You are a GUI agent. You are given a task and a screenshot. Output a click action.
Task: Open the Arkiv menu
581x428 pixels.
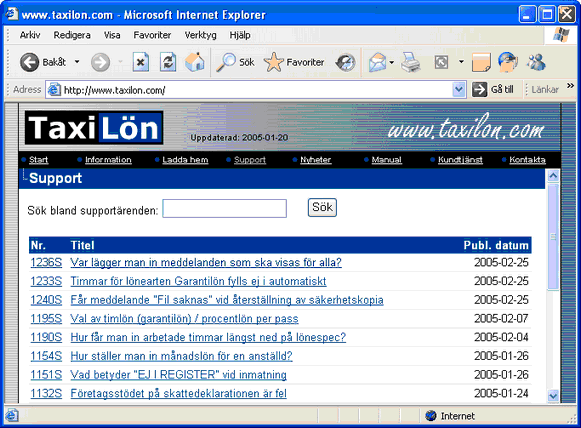(x=30, y=35)
